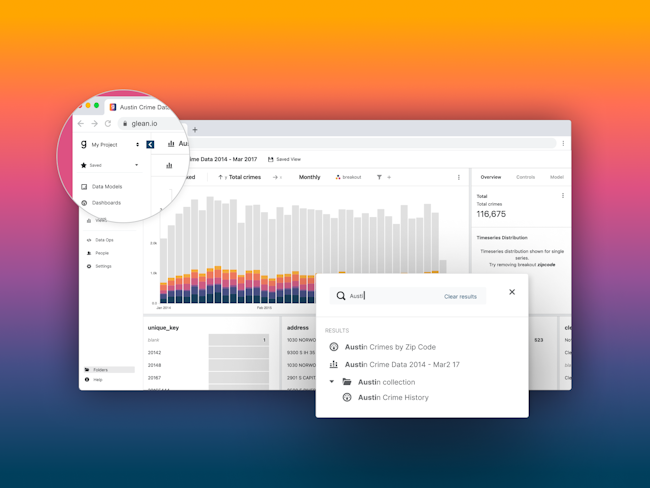Viewport: 650px width, 488px height.
Task: Click the x-axis arrow selector
Action: coord(277,177)
